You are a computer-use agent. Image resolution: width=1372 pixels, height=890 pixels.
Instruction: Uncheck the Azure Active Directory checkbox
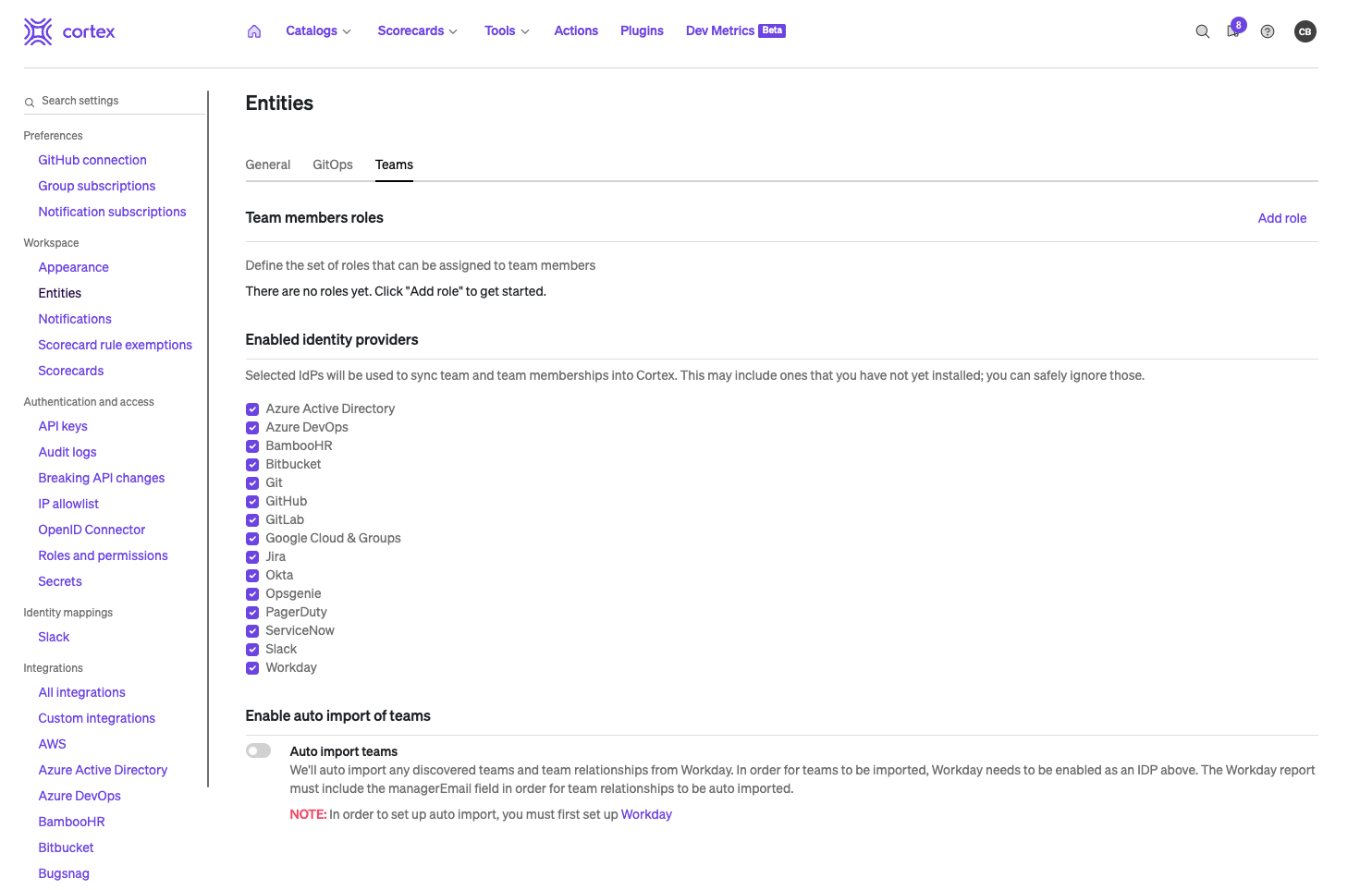click(x=252, y=409)
